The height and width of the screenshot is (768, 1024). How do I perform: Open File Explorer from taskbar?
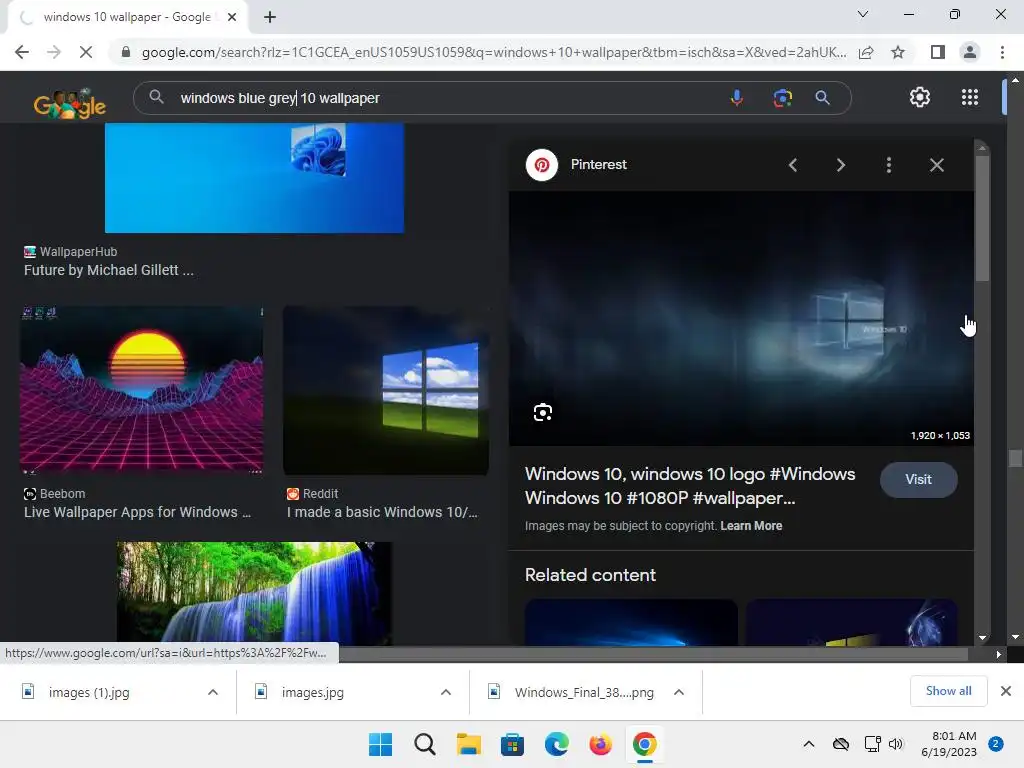[x=468, y=744]
